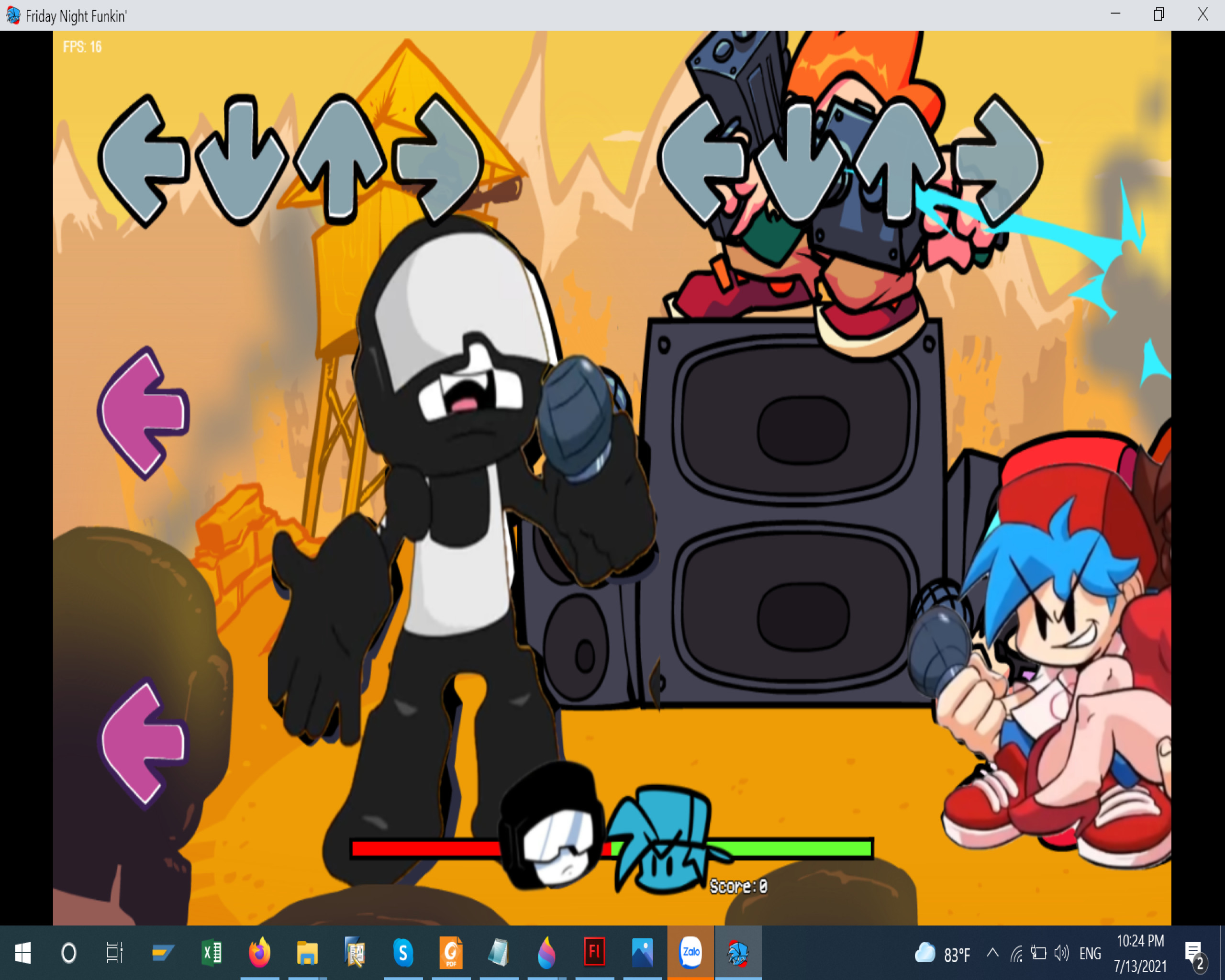Click the Cortana search button
The image size is (1225, 980).
click(68, 953)
